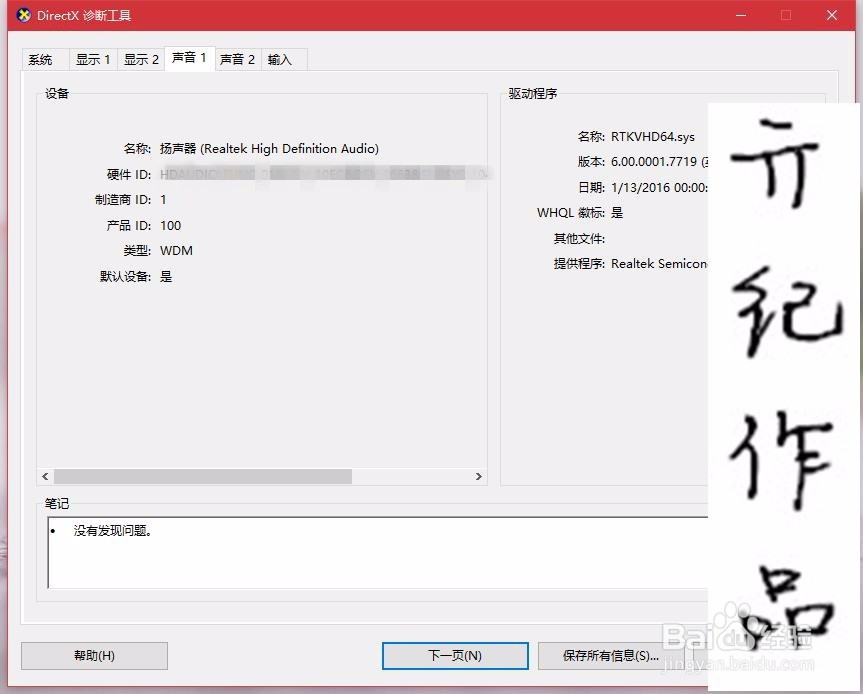Minimize the DirectX 诊断工具 window
The height and width of the screenshot is (694, 863).
[741, 15]
